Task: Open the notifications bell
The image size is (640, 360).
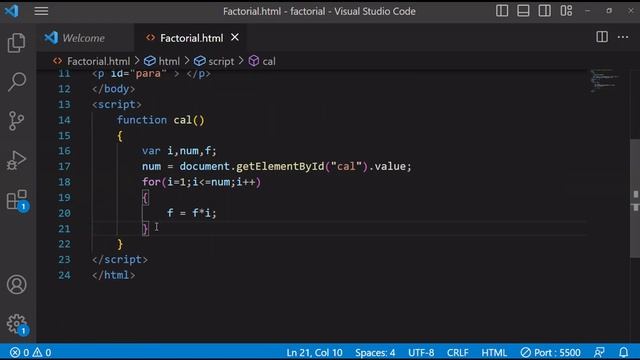Action: [623, 352]
